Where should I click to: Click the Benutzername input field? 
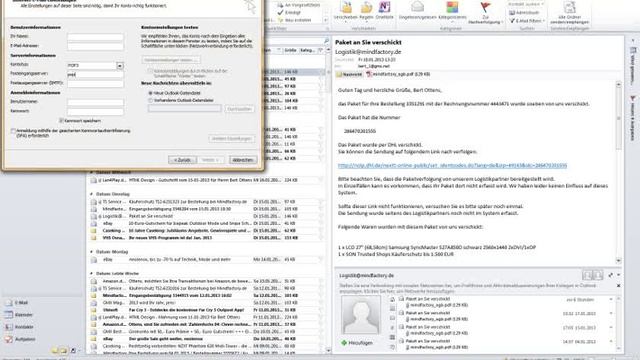96,102
